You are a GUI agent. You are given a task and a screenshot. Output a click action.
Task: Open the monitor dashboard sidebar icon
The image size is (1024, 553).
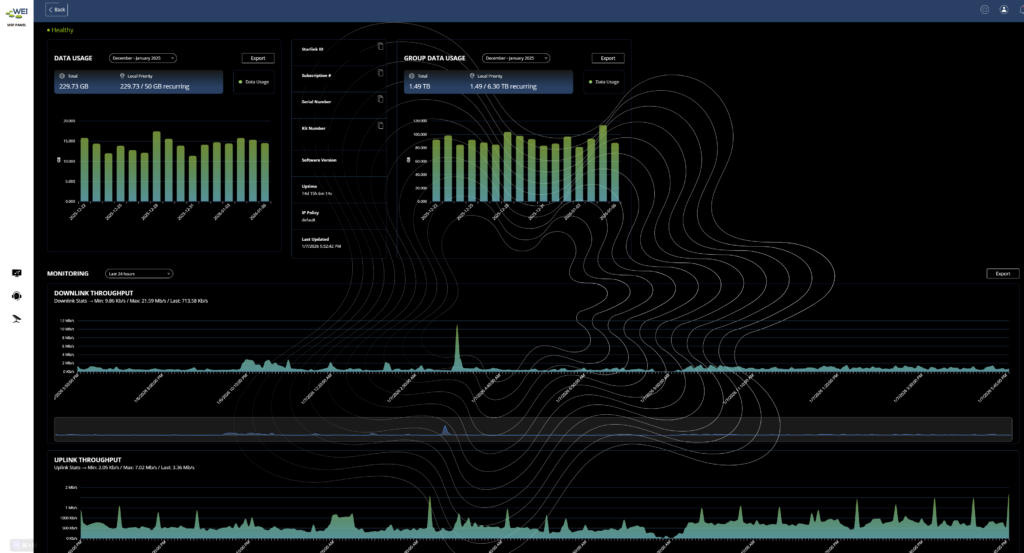[x=17, y=273]
